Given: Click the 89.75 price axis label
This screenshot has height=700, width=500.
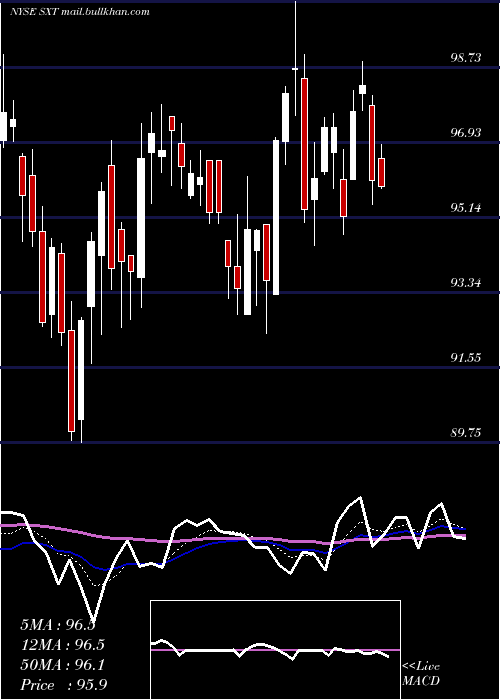Looking at the screenshot, I should point(466,433).
